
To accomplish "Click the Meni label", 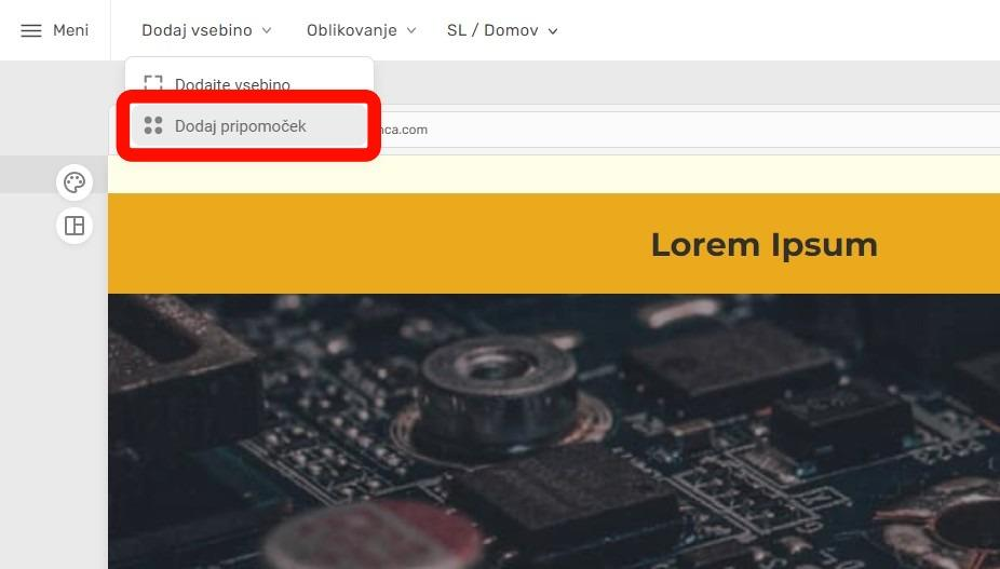I will (71, 30).
